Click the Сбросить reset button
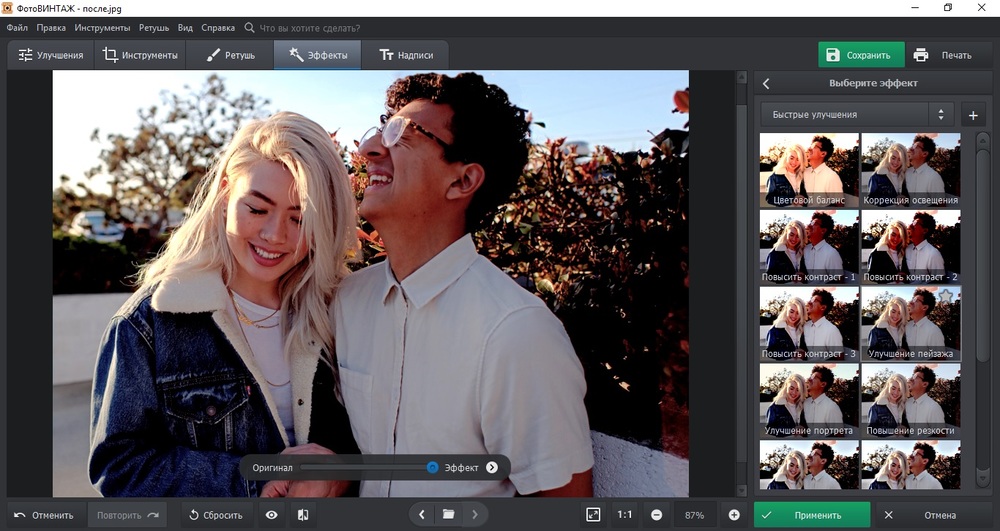This screenshot has height=531, width=1000. (216, 515)
